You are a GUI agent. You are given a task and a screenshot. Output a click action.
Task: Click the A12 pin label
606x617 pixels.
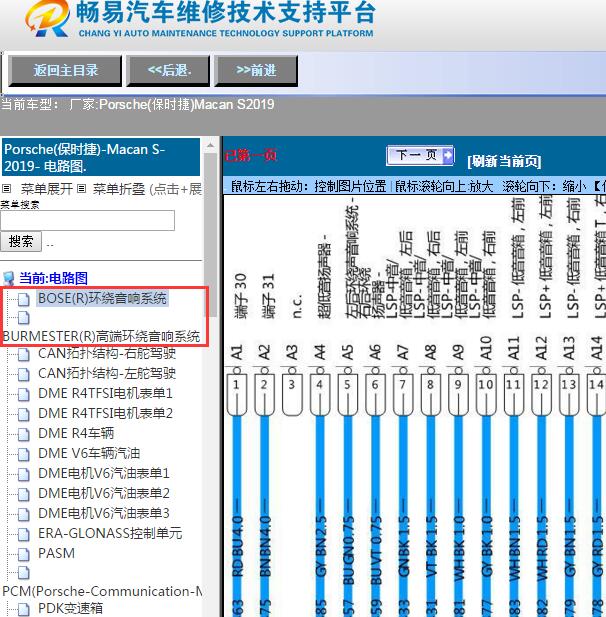pos(541,348)
